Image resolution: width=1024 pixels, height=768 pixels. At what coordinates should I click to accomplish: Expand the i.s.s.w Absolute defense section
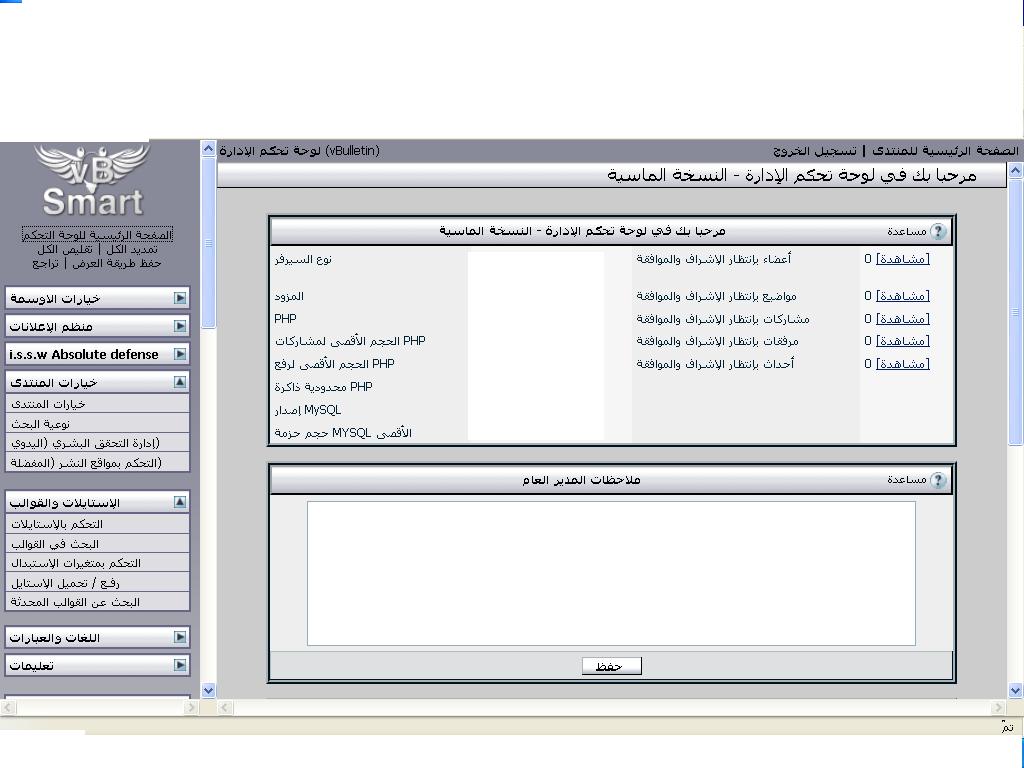point(180,354)
